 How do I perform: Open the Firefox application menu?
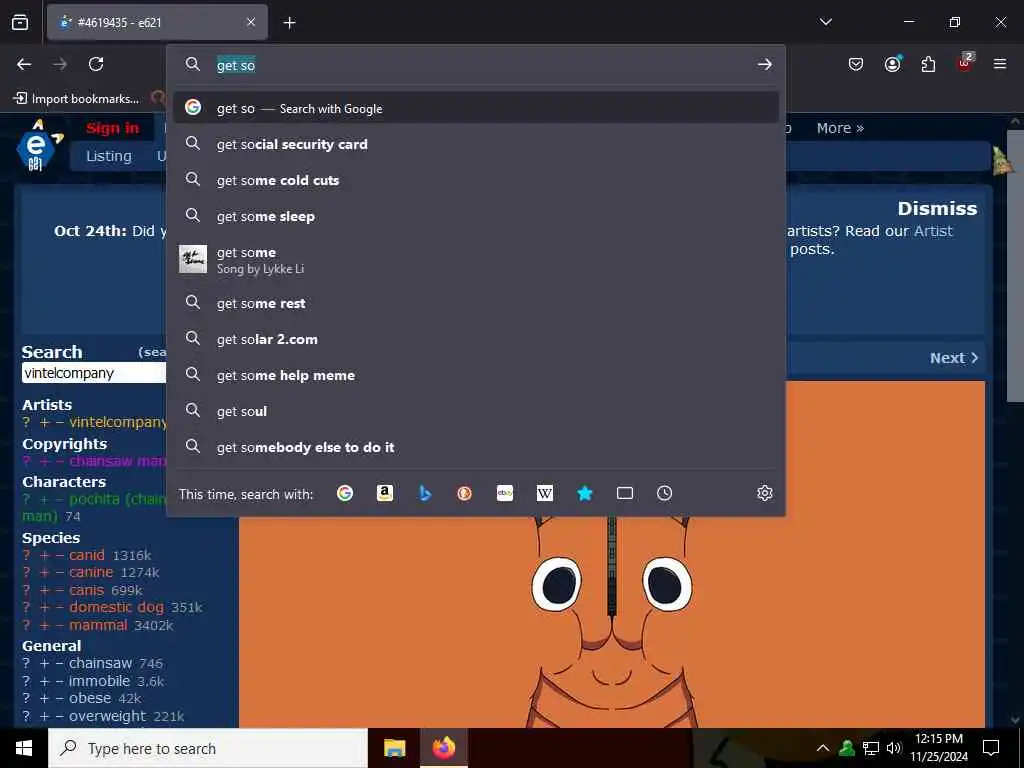[x=1000, y=64]
